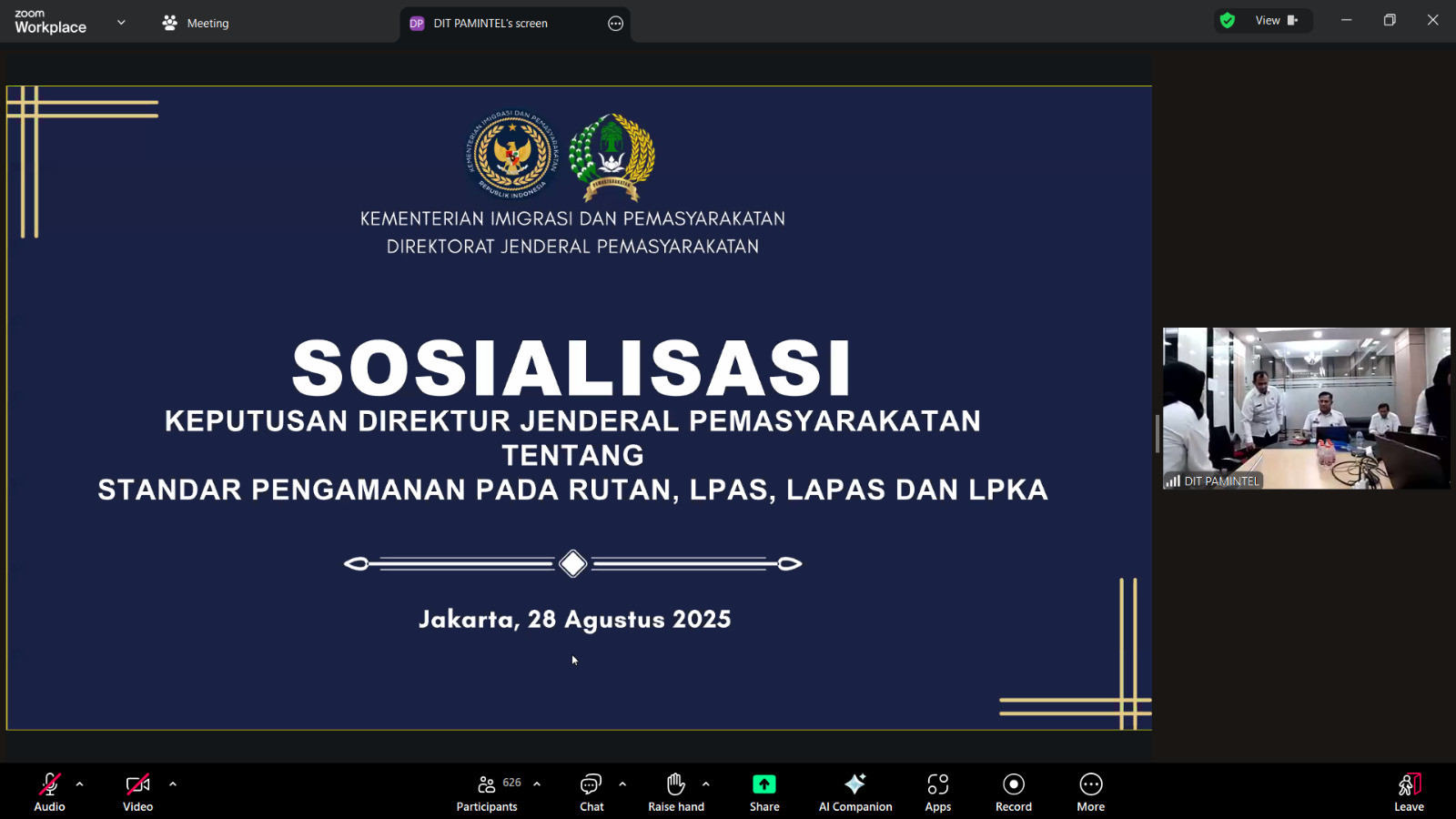Turn on camera with Video button
This screenshot has height=819, width=1456.
tap(137, 792)
